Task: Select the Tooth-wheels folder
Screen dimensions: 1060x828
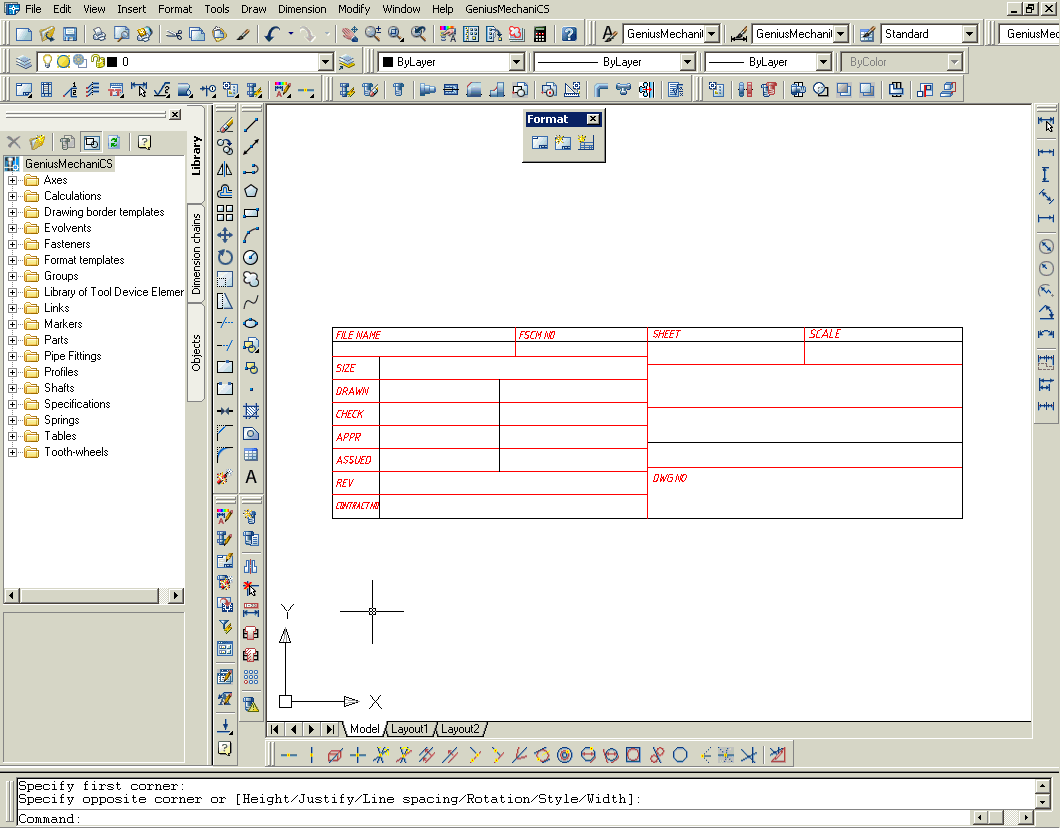Action: [76, 452]
